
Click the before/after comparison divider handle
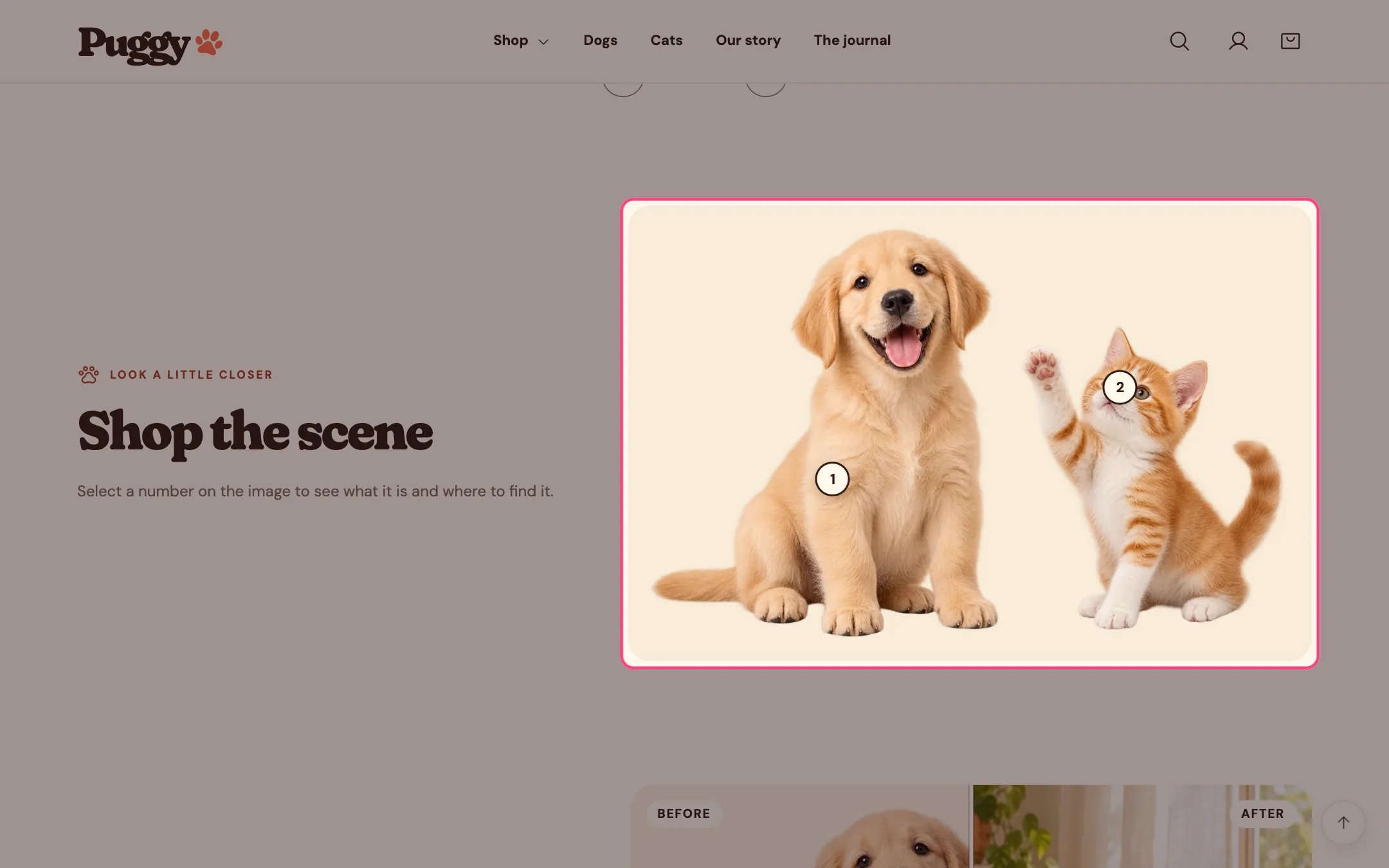970,826
